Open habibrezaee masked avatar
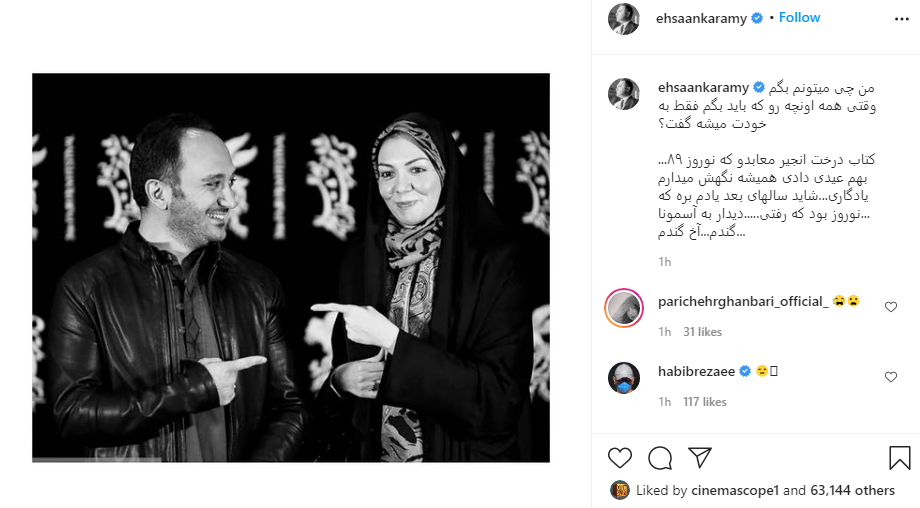The width and height of the screenshot is (920, 508). coord(624,378)
